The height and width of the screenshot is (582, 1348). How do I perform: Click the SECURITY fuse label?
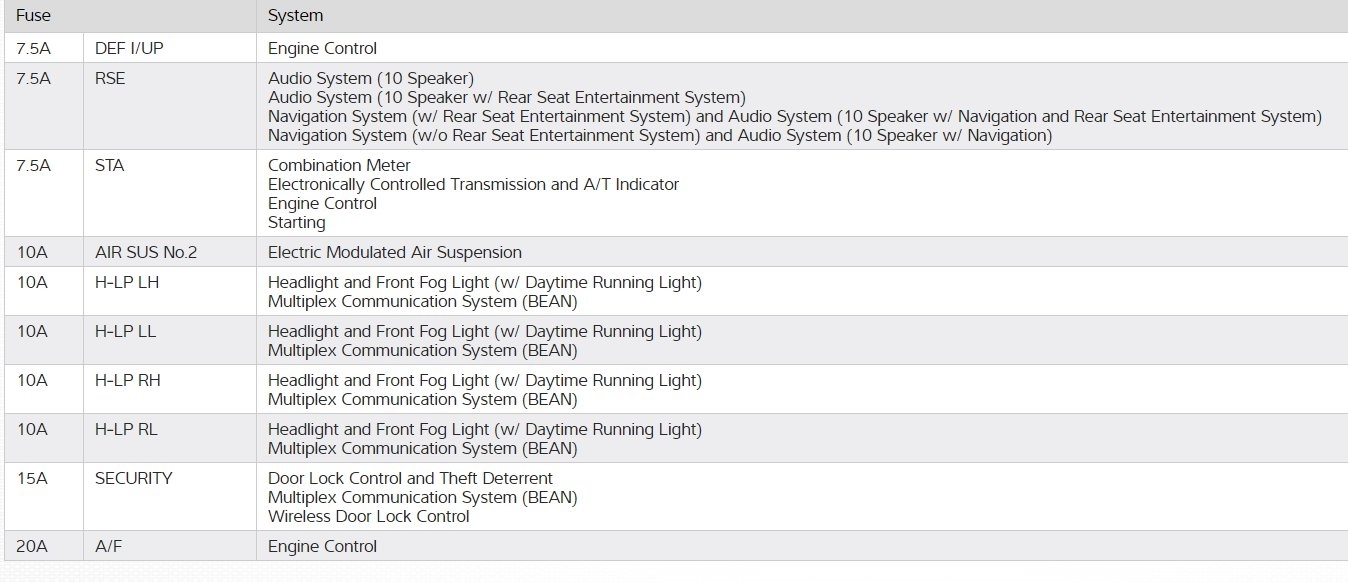(134, 478)
